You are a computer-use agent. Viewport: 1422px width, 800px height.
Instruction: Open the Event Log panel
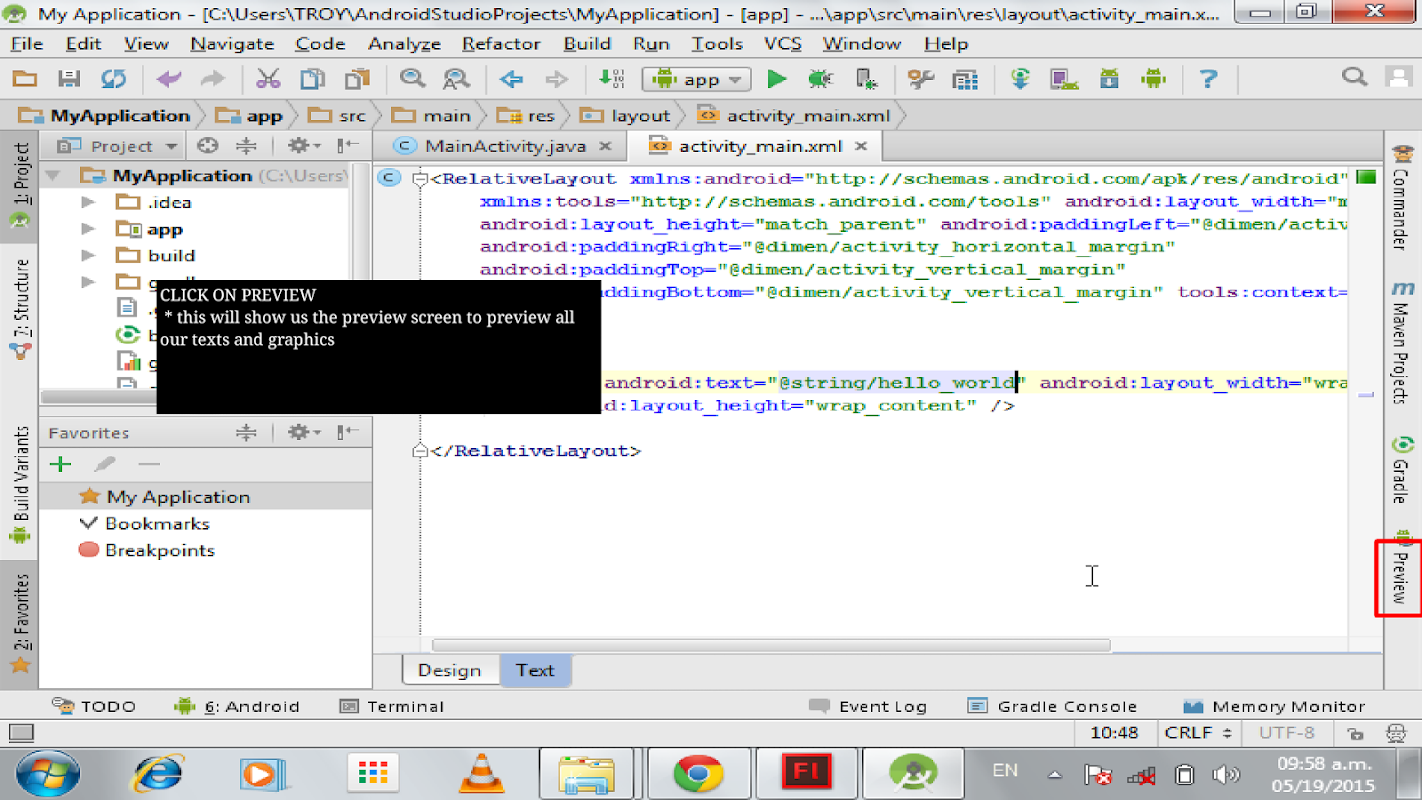[868, 706]
